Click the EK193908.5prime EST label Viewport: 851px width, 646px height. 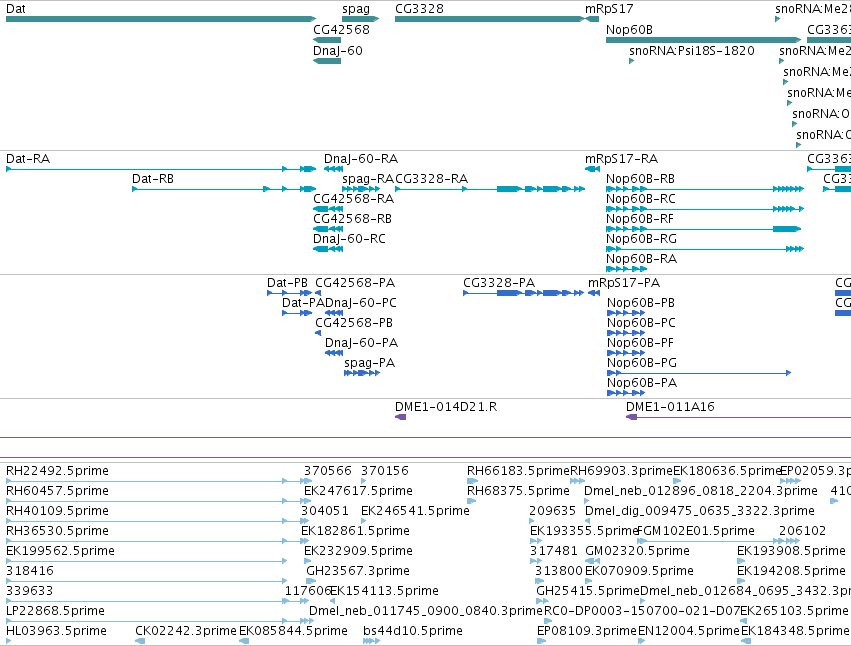point(791,551)
